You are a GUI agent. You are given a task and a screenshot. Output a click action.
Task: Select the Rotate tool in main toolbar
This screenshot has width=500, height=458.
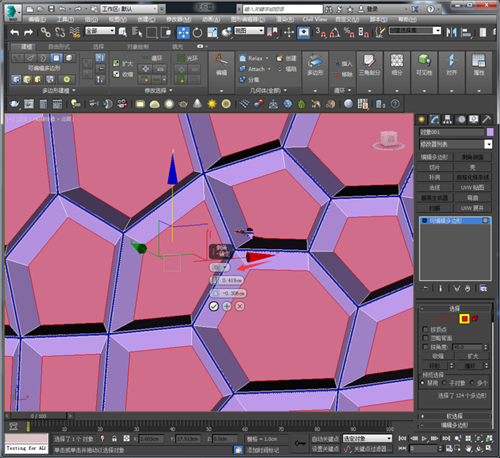[197, 32]
